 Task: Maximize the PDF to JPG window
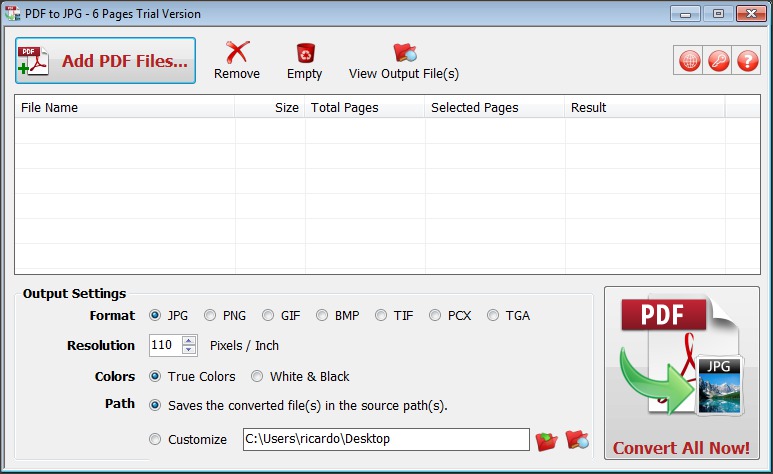point(718,14)
